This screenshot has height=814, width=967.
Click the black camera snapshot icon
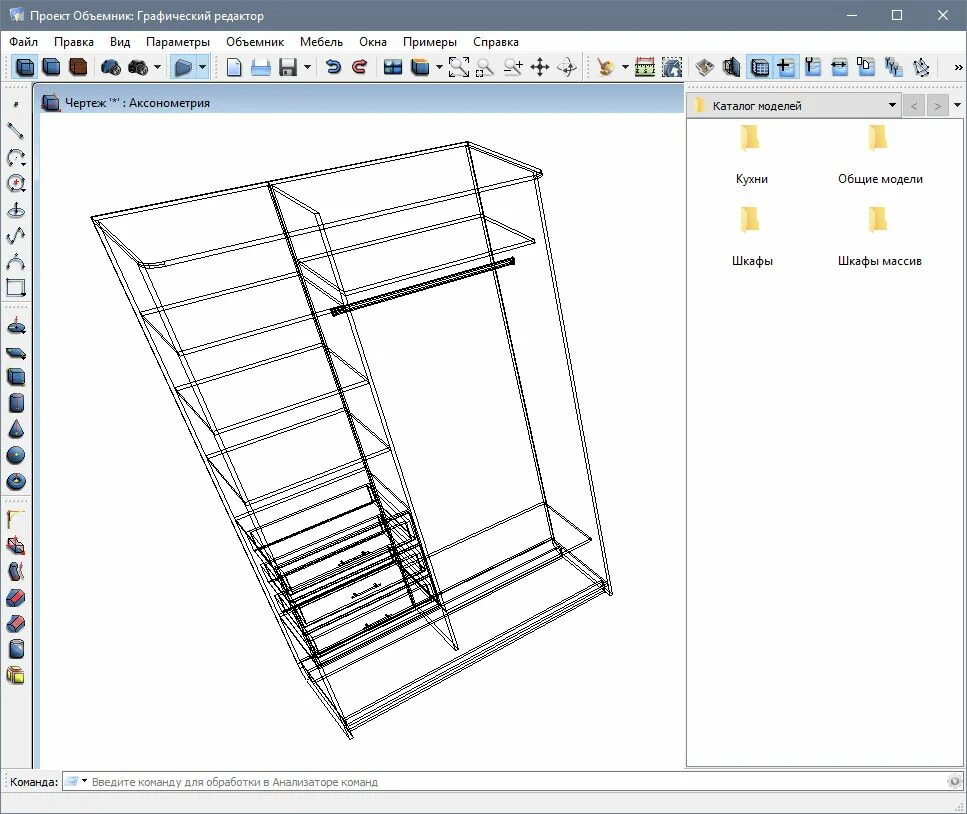(138, 67)
